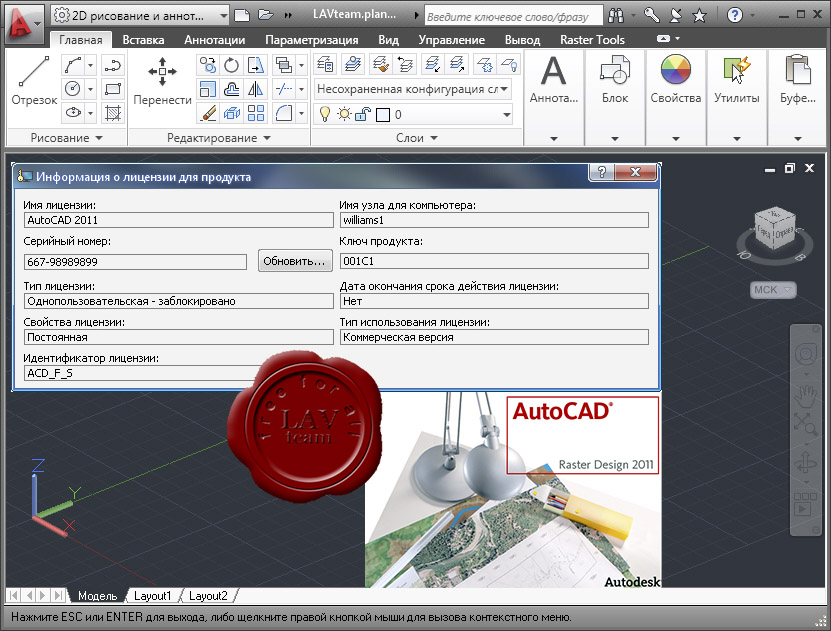Click the Блок panel button
Viewport: 831px width, 631px height.
click(615, 79)
